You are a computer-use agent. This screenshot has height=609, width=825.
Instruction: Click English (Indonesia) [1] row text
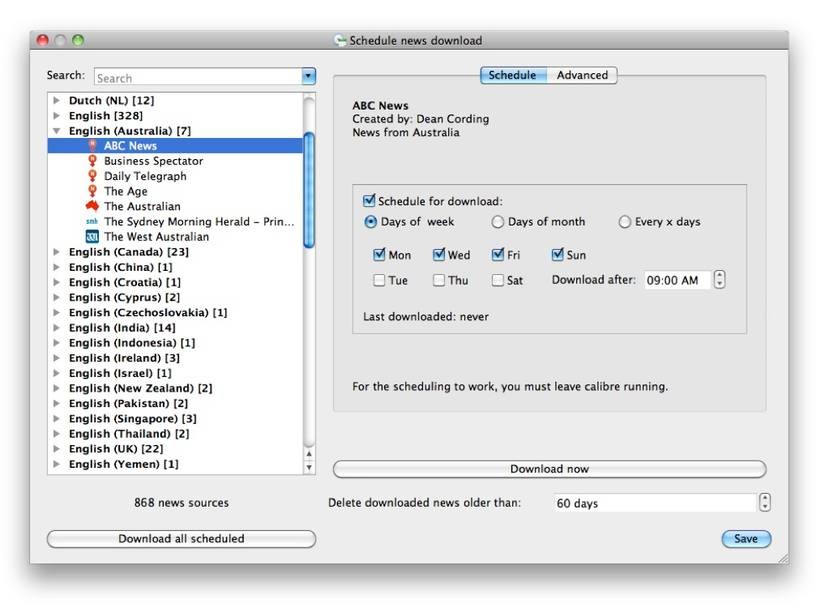(x=132, y=343)
